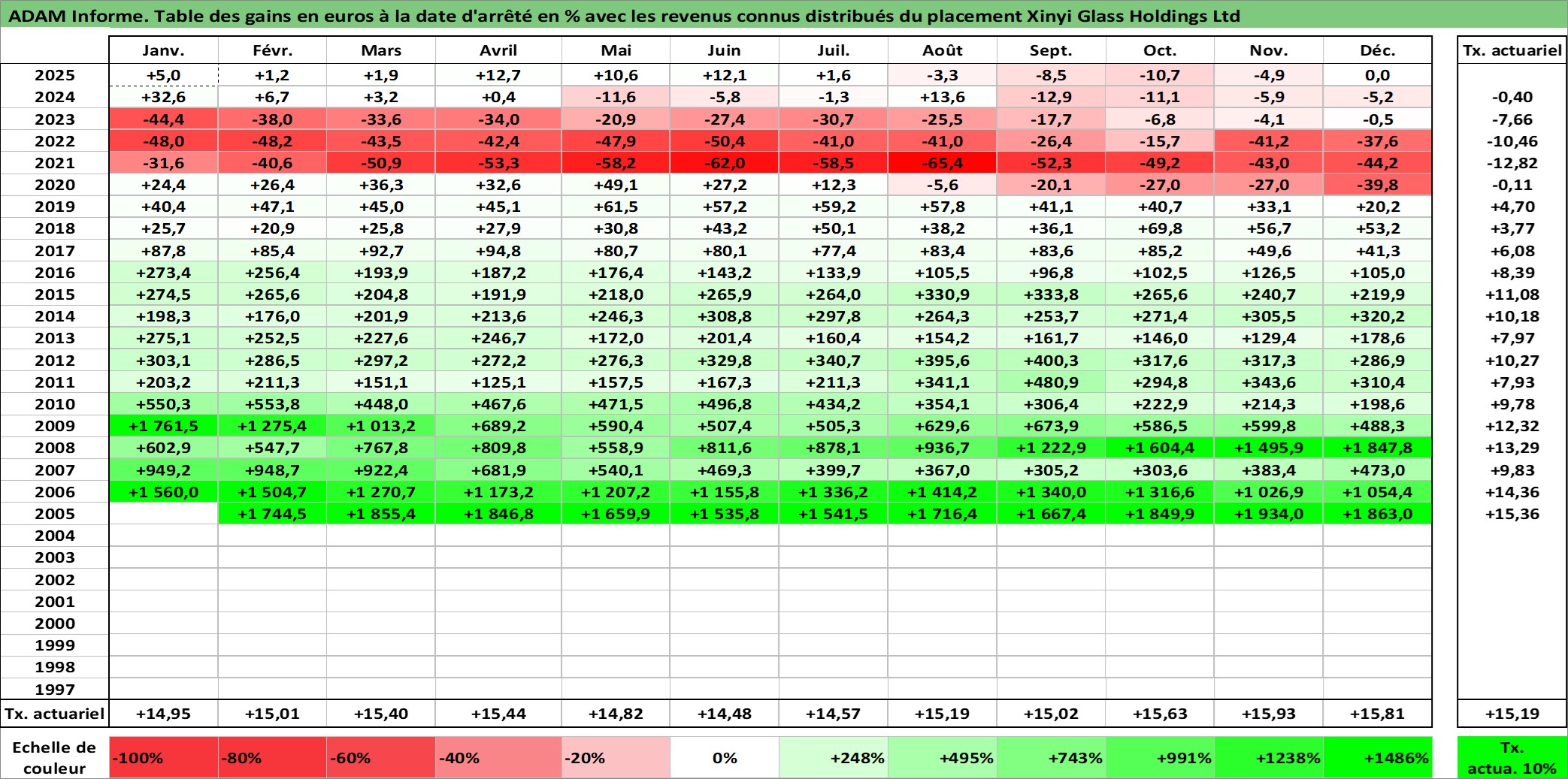
Task: Click the empty January 2005 cell
Action: [164, 514]
